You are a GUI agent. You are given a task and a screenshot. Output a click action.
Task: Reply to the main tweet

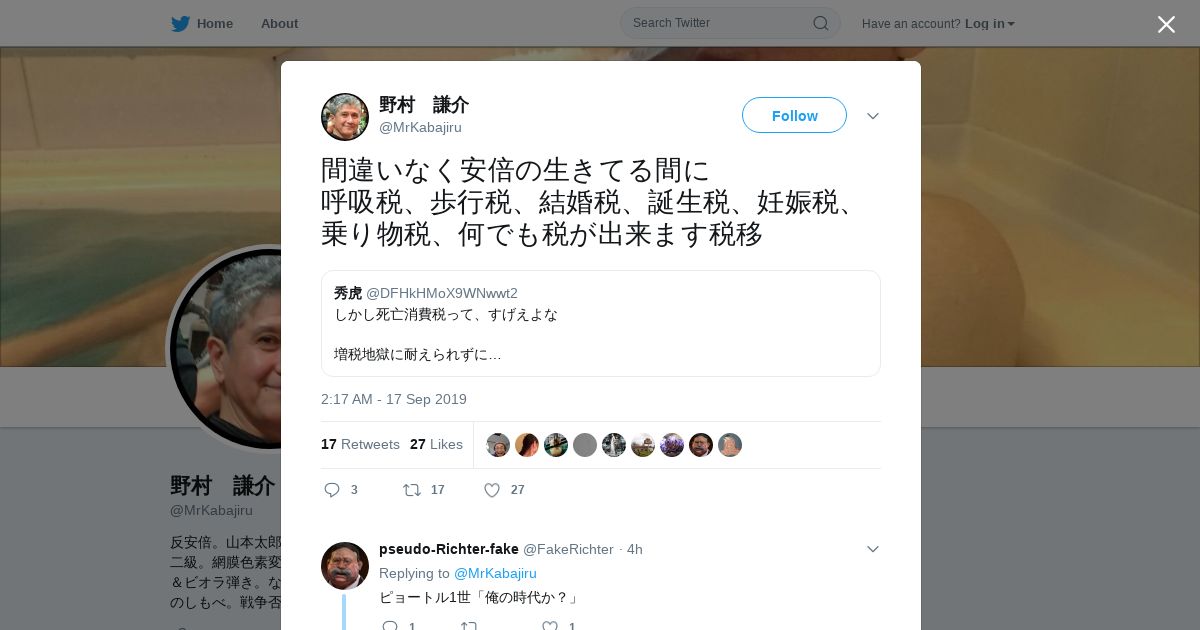[x=333, y=490]
